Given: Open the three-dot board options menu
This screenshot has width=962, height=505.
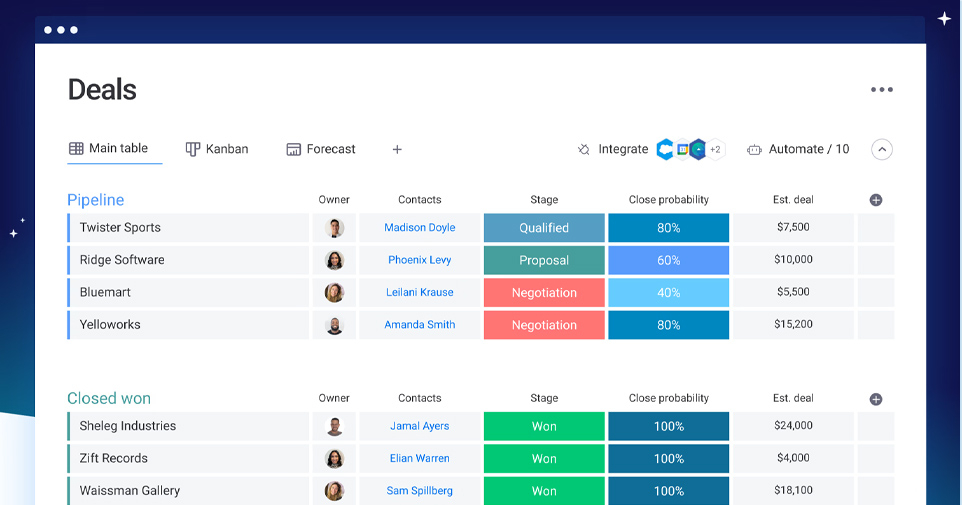Looking at the screenshot, I should pos(881,90).
